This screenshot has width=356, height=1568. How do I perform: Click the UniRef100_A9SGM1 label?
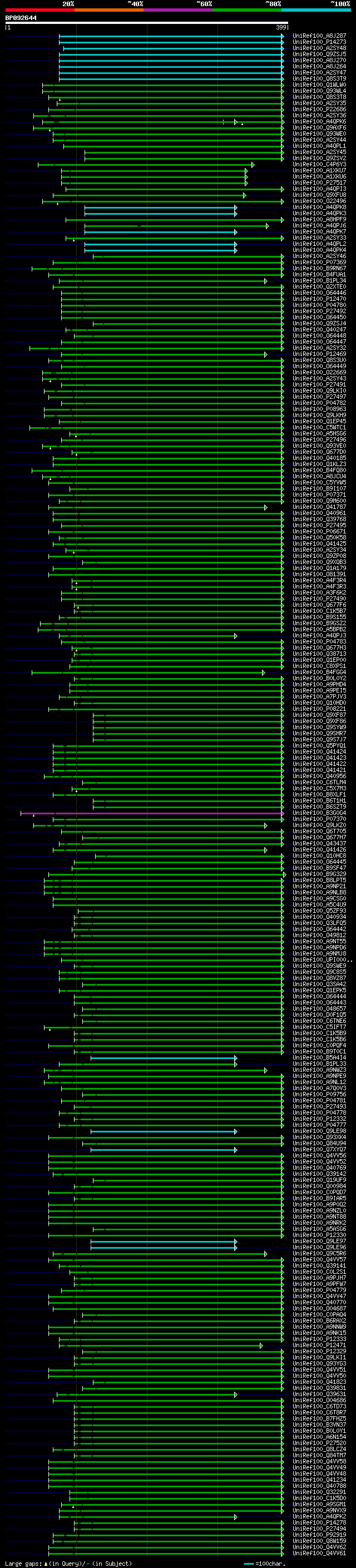[319, 1504]
